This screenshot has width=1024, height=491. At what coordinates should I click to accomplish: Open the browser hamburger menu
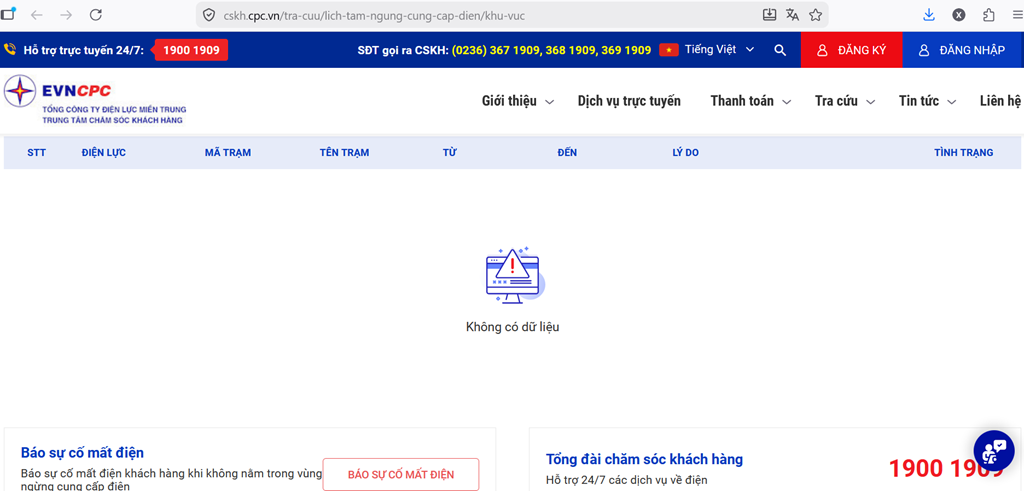pyautogui.click(x=1017, y=15)
